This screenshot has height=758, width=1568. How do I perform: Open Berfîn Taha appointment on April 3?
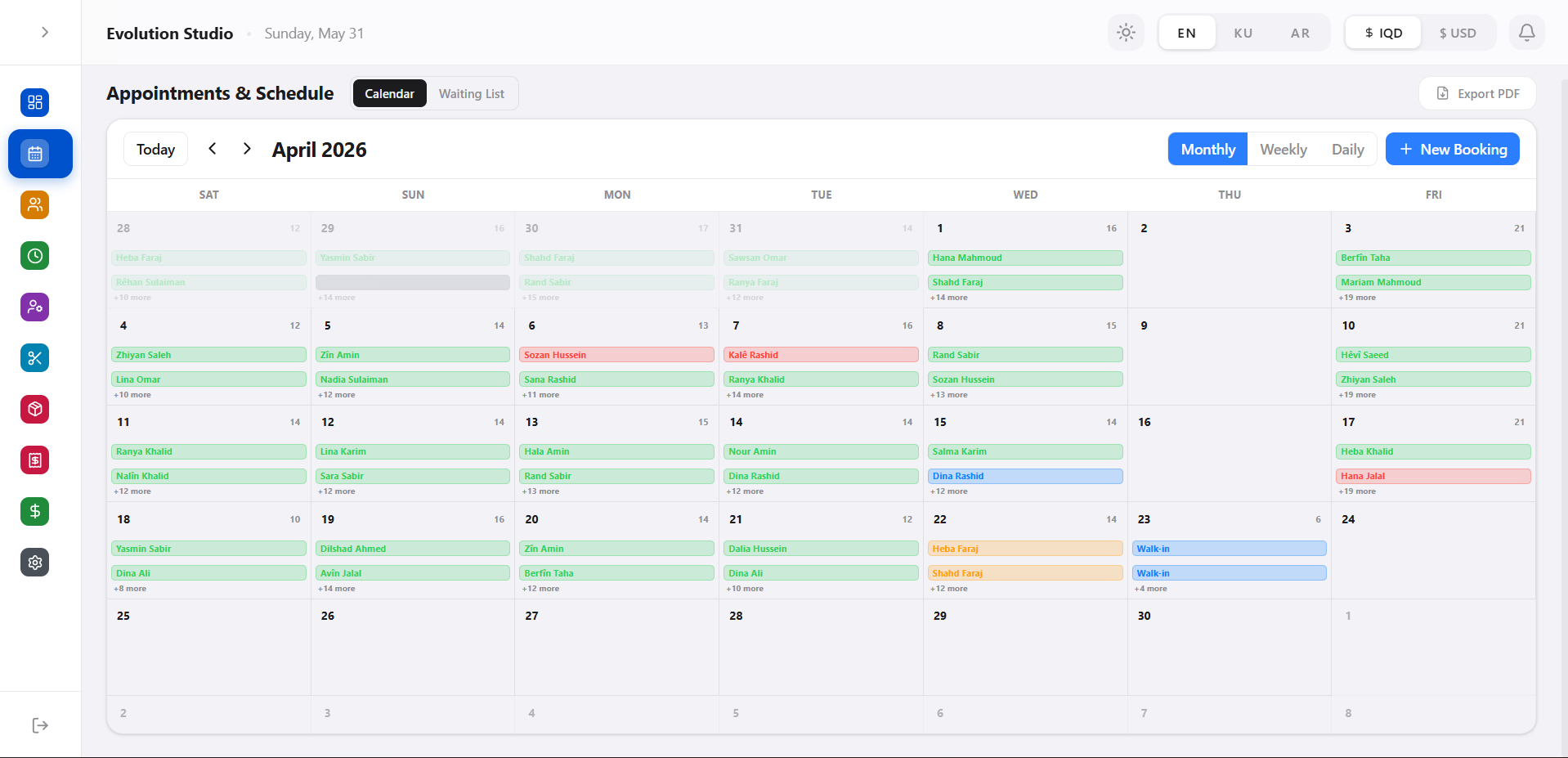(1433, 258)
